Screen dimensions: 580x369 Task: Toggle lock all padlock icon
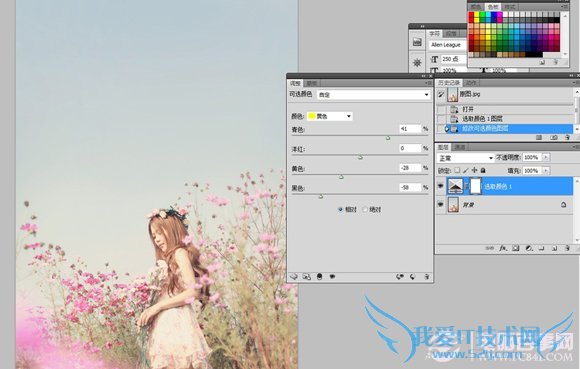tap(483, 170)
